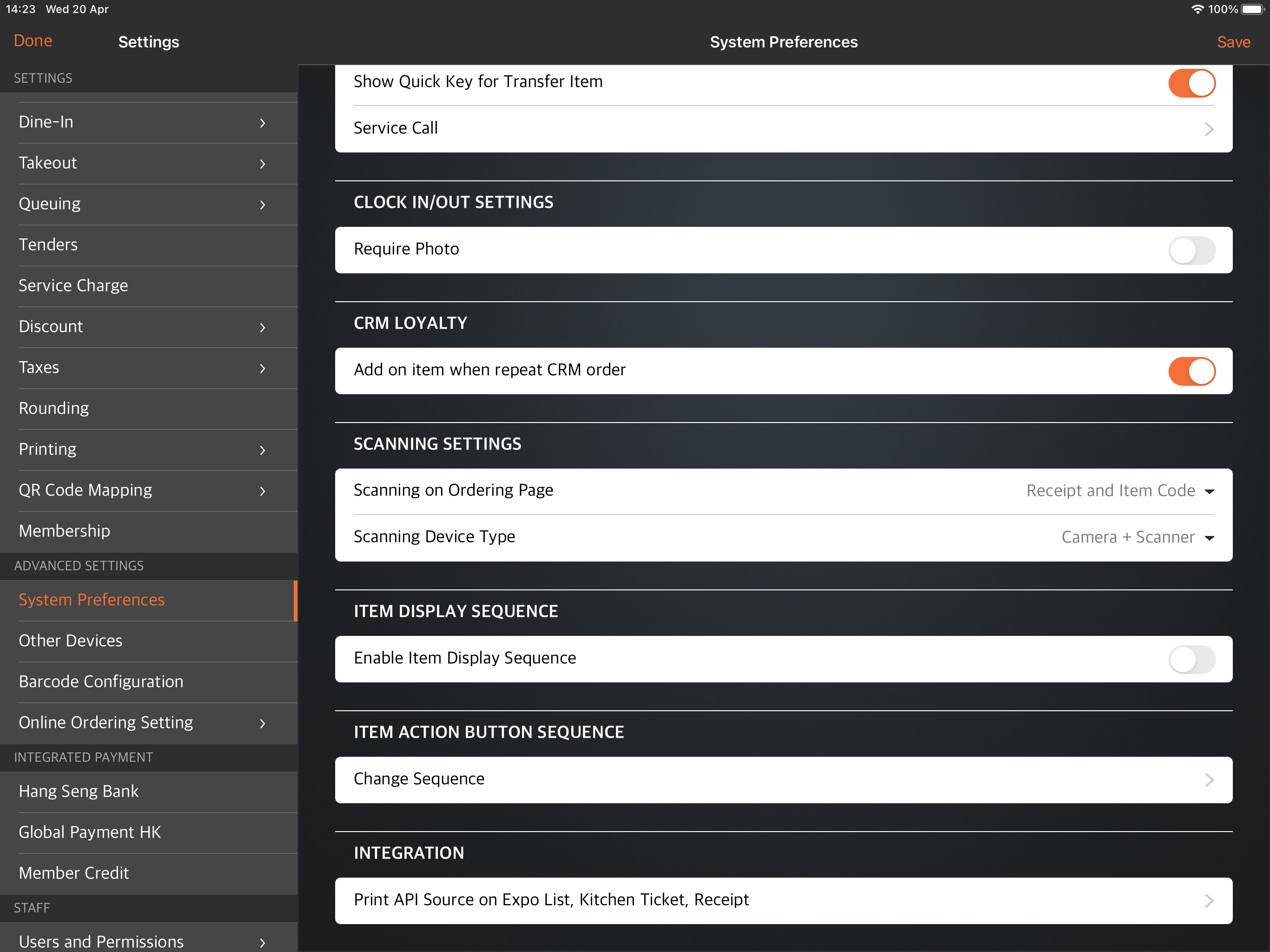Toggle Add on item when repeat CRM order
This screenshot has height=952, width=1270.
pos(1191,371)
